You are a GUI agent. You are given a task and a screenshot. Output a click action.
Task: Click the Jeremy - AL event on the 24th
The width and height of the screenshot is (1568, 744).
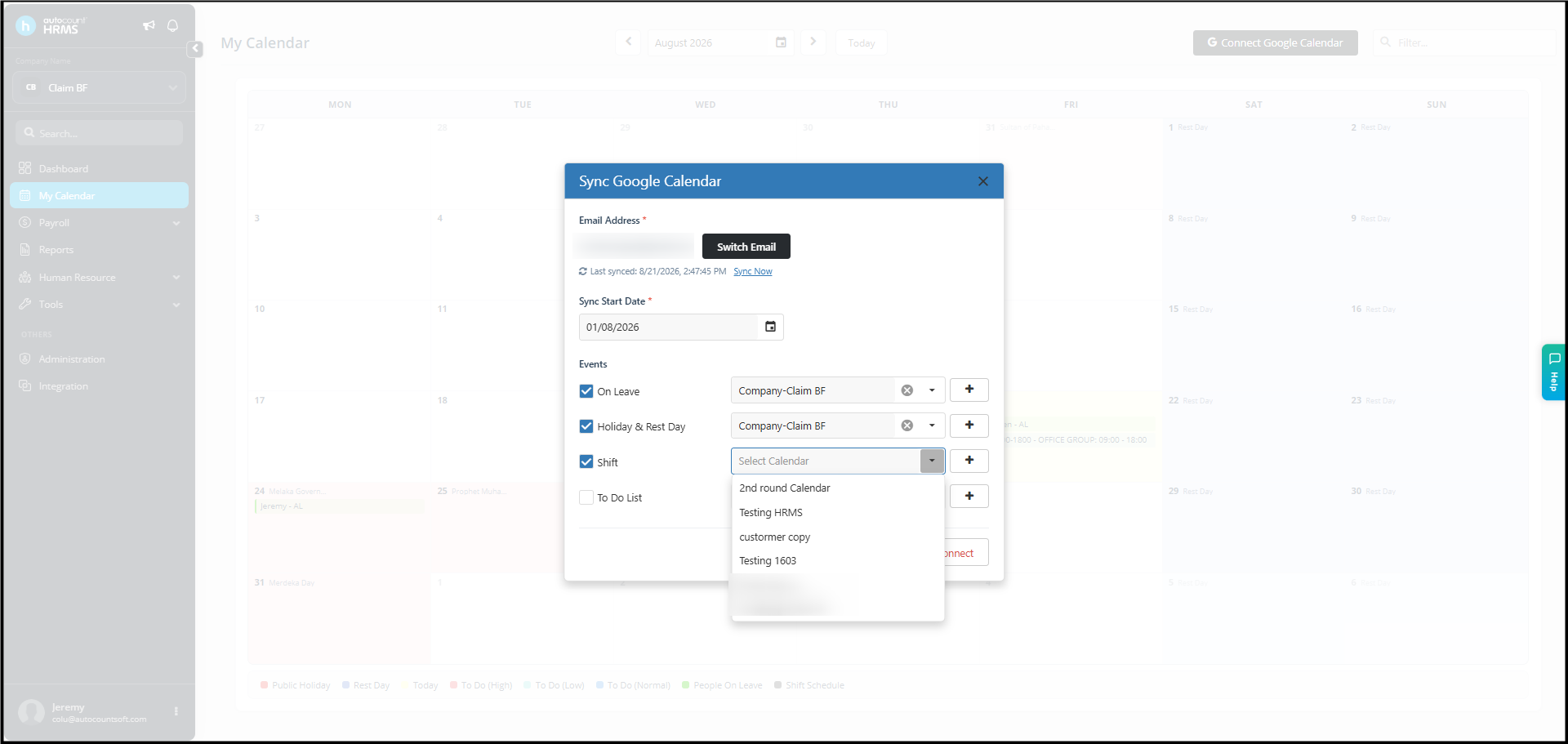coord(339,506)
